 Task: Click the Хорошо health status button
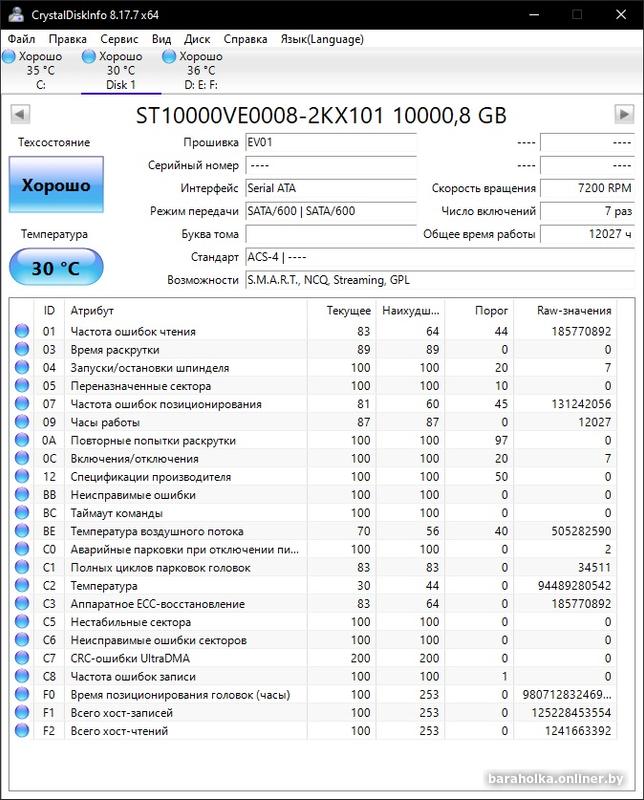click(x=56, y=185)
